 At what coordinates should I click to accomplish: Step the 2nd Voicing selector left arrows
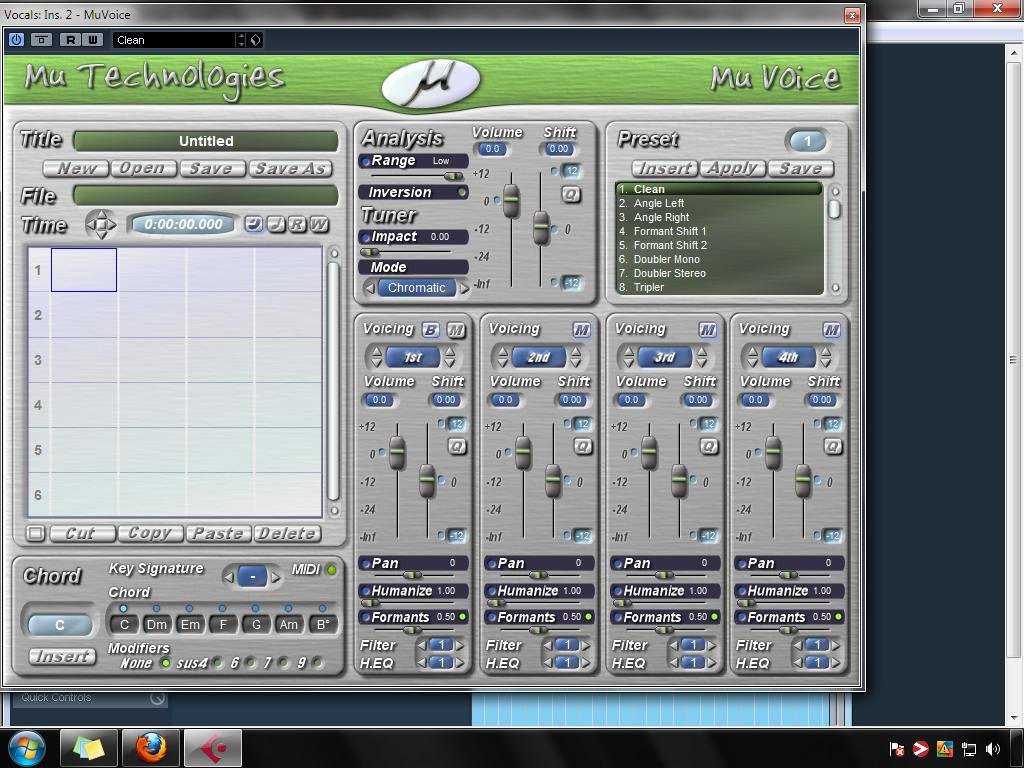tap(502, 357)
